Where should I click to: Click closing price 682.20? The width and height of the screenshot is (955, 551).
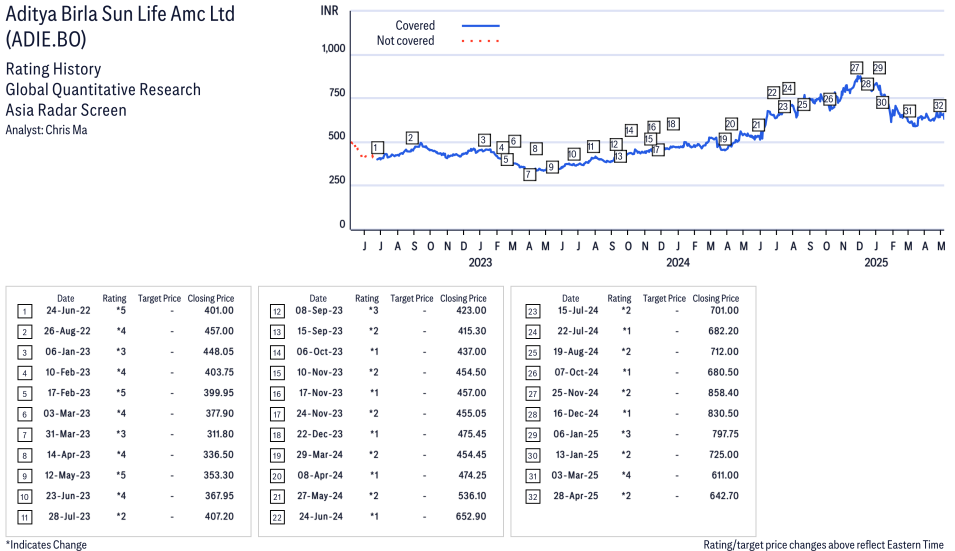(724, 331)
